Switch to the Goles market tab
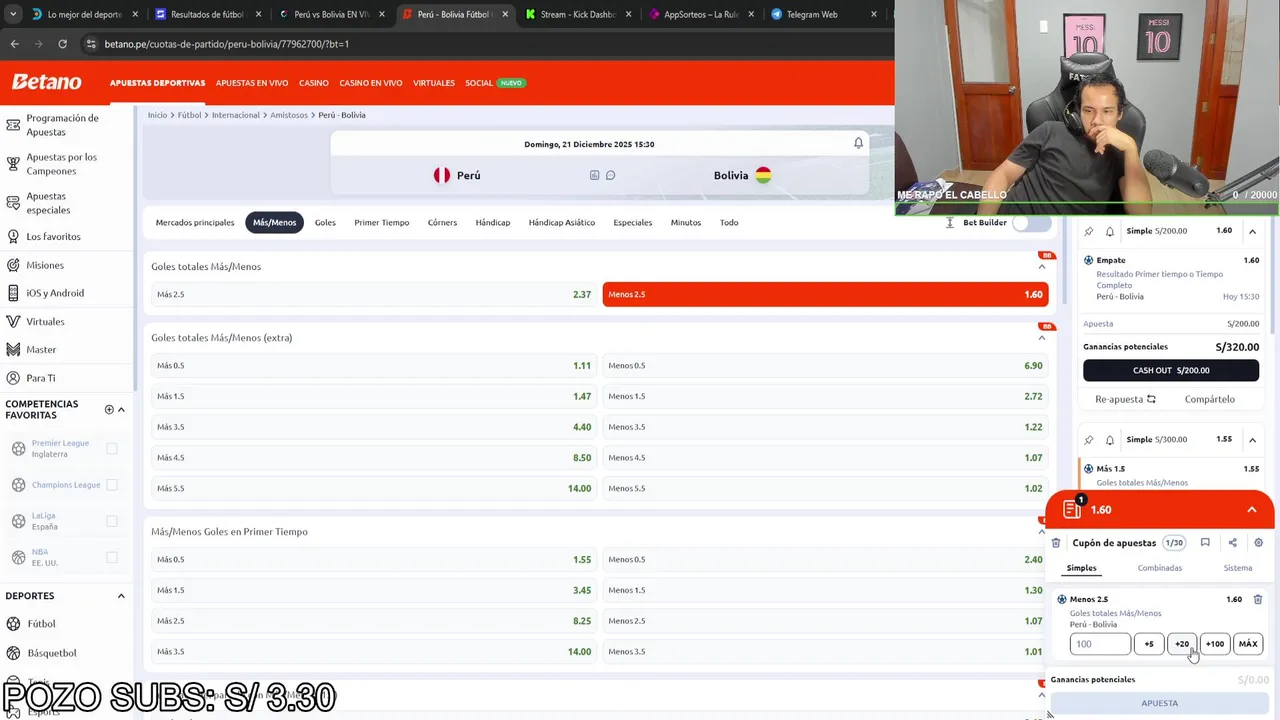The width and height of the screenshot is (1280, 720). tap(325, 223)
